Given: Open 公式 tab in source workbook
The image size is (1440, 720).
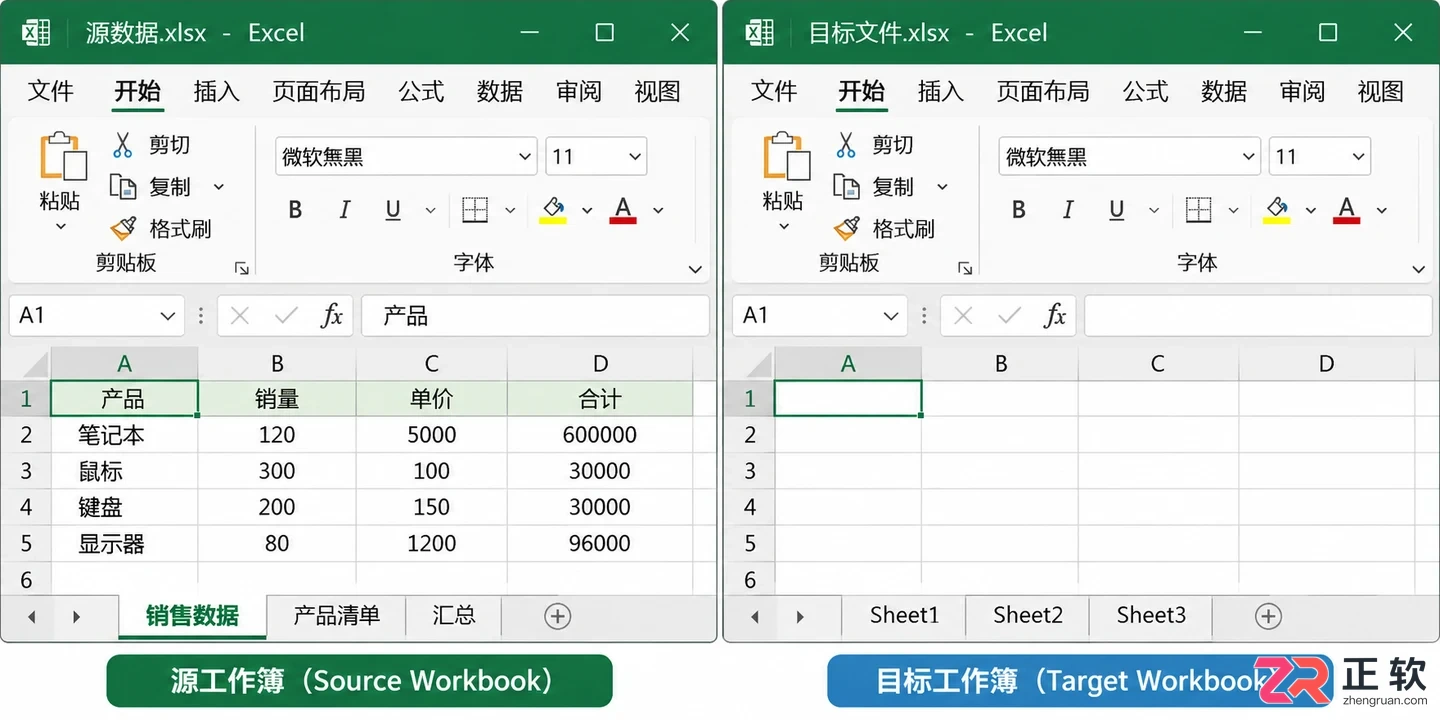Looking at the screenshot, I should coord(421,91).
